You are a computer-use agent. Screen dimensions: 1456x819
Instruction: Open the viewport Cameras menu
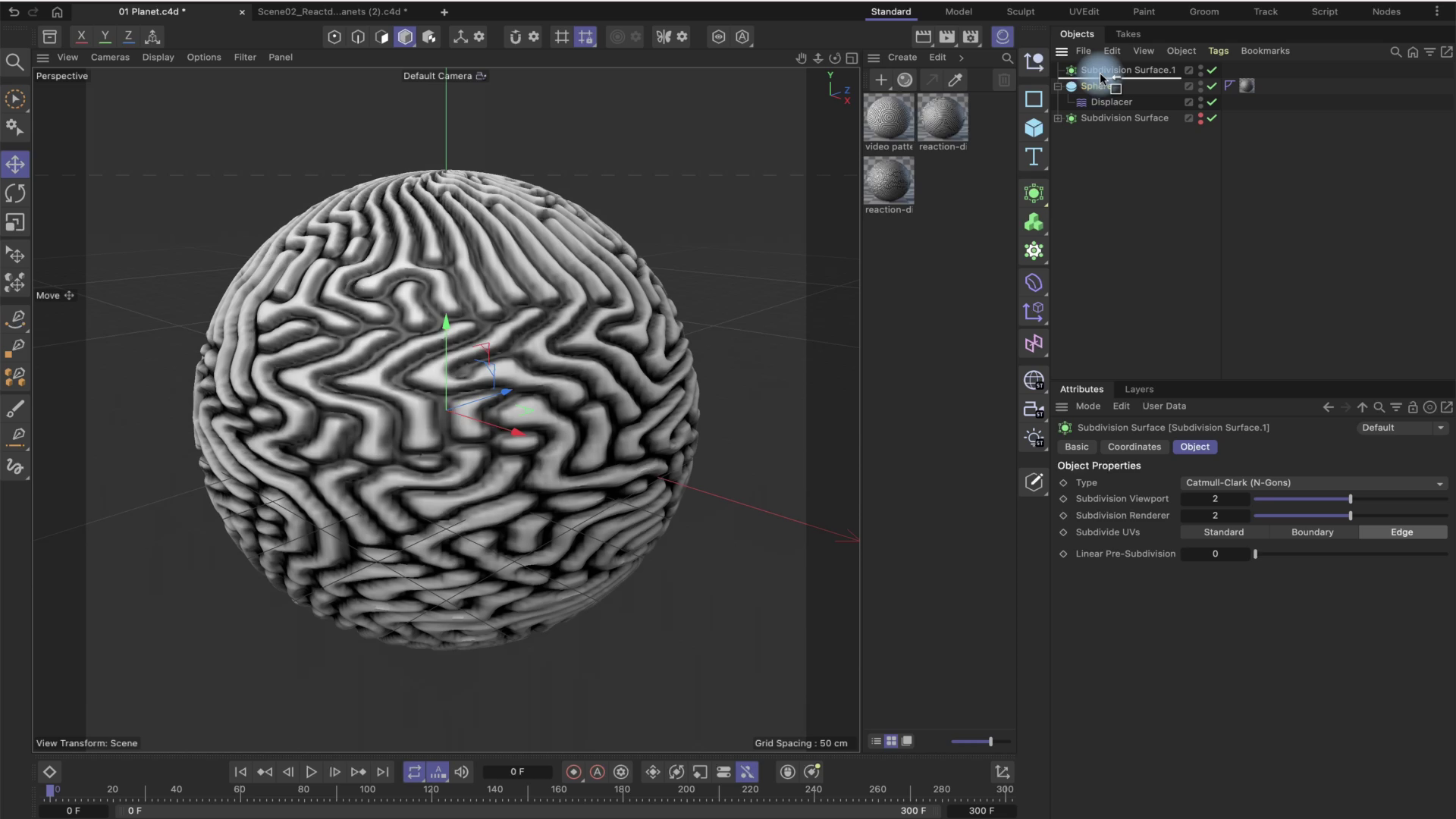click(x=110, y=58)
